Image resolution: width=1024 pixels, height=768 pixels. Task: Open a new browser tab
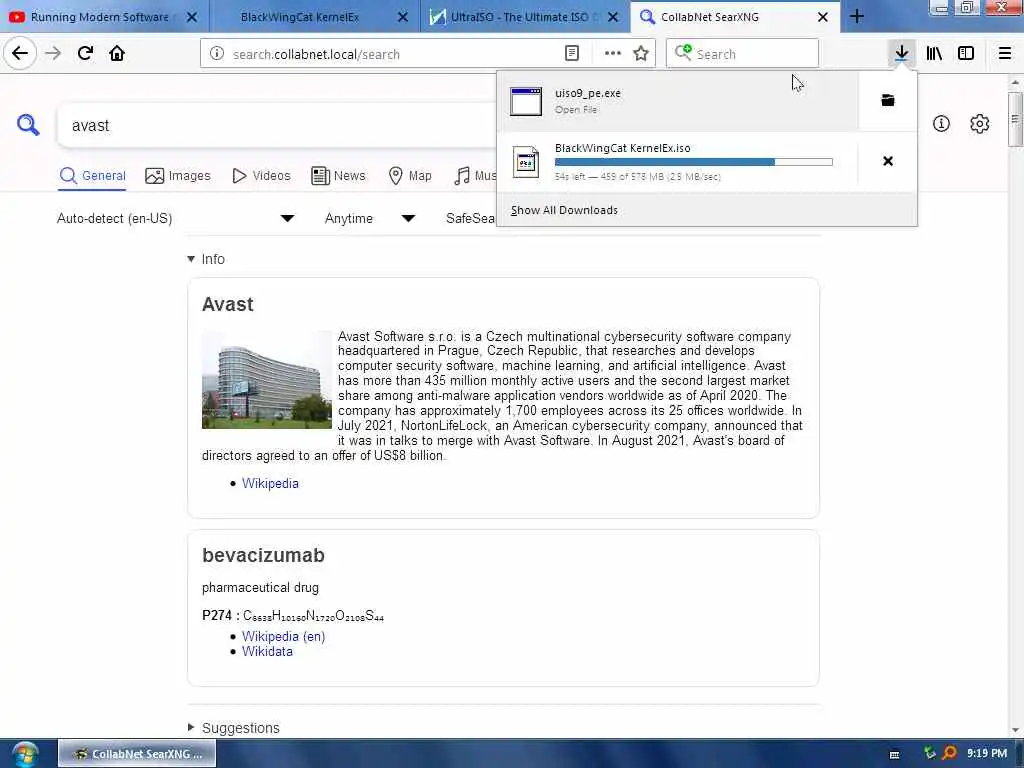click(857, 16)
